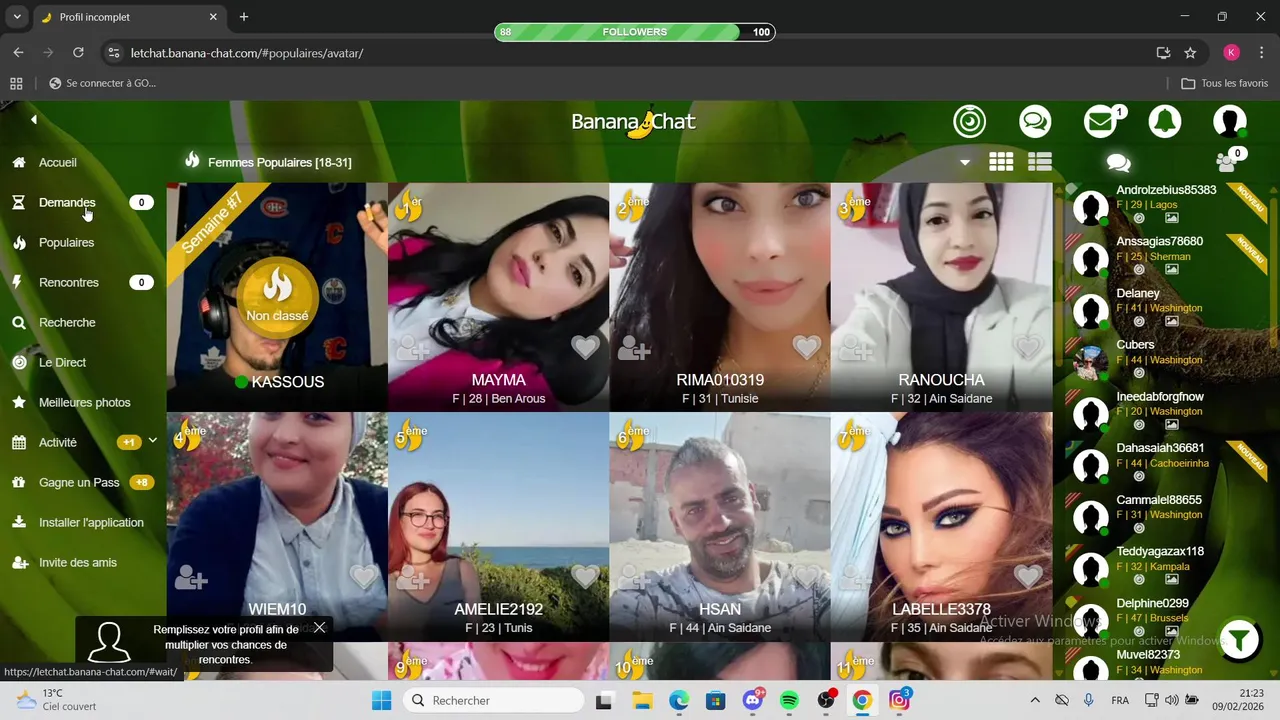Add WIEM10 as friend icon
1280x720 pixels.
(x=191, y=577)
